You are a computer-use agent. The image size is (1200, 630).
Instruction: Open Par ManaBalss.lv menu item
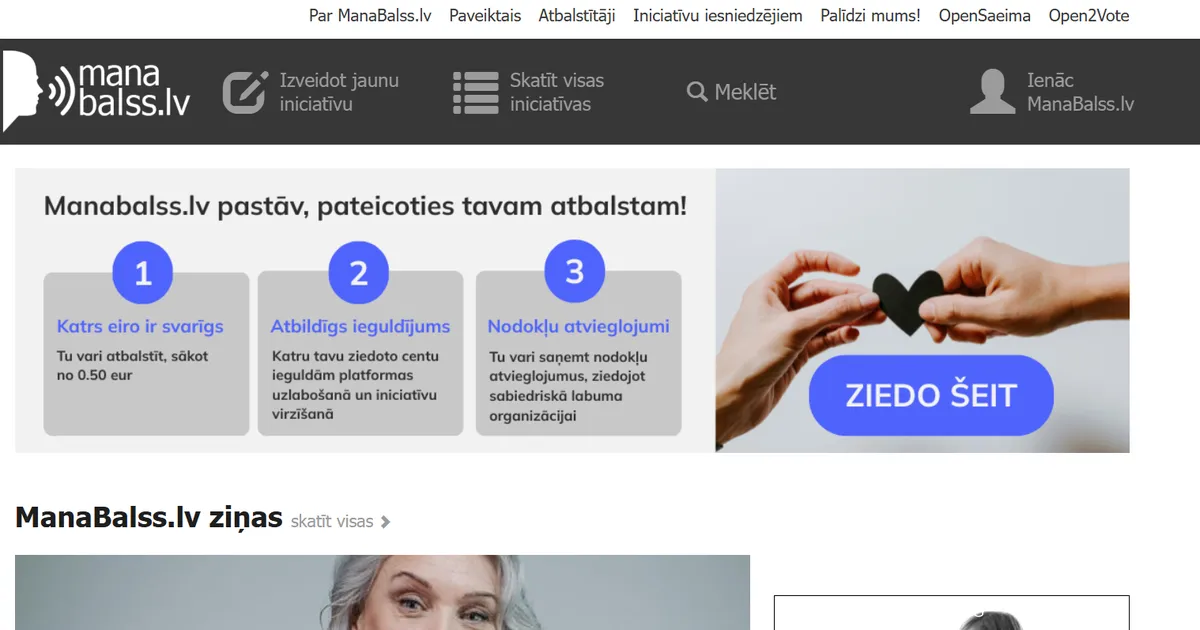click(x=370, y=16)
